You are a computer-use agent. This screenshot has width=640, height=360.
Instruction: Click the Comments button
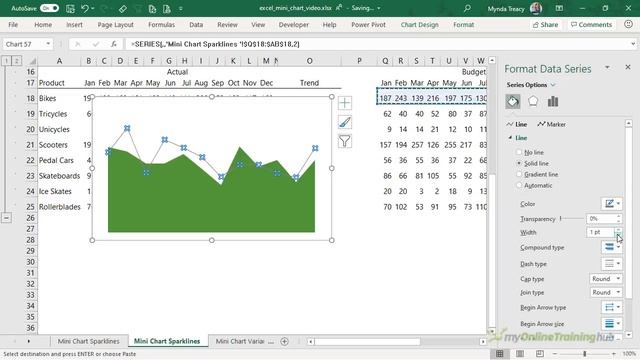pyautogui.click(x=591, y=24)
